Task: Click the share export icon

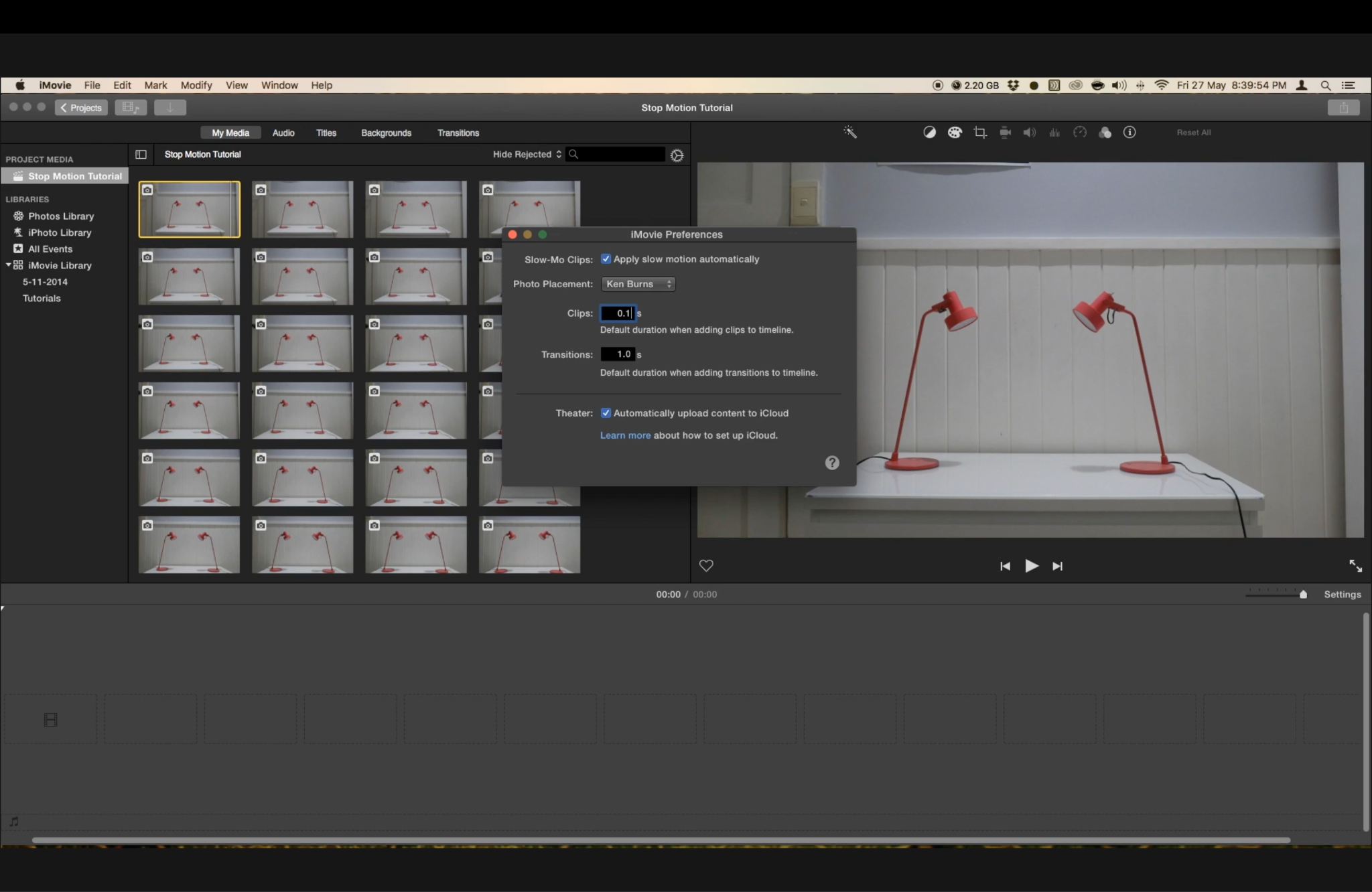Action: [x=1343, y=107]
